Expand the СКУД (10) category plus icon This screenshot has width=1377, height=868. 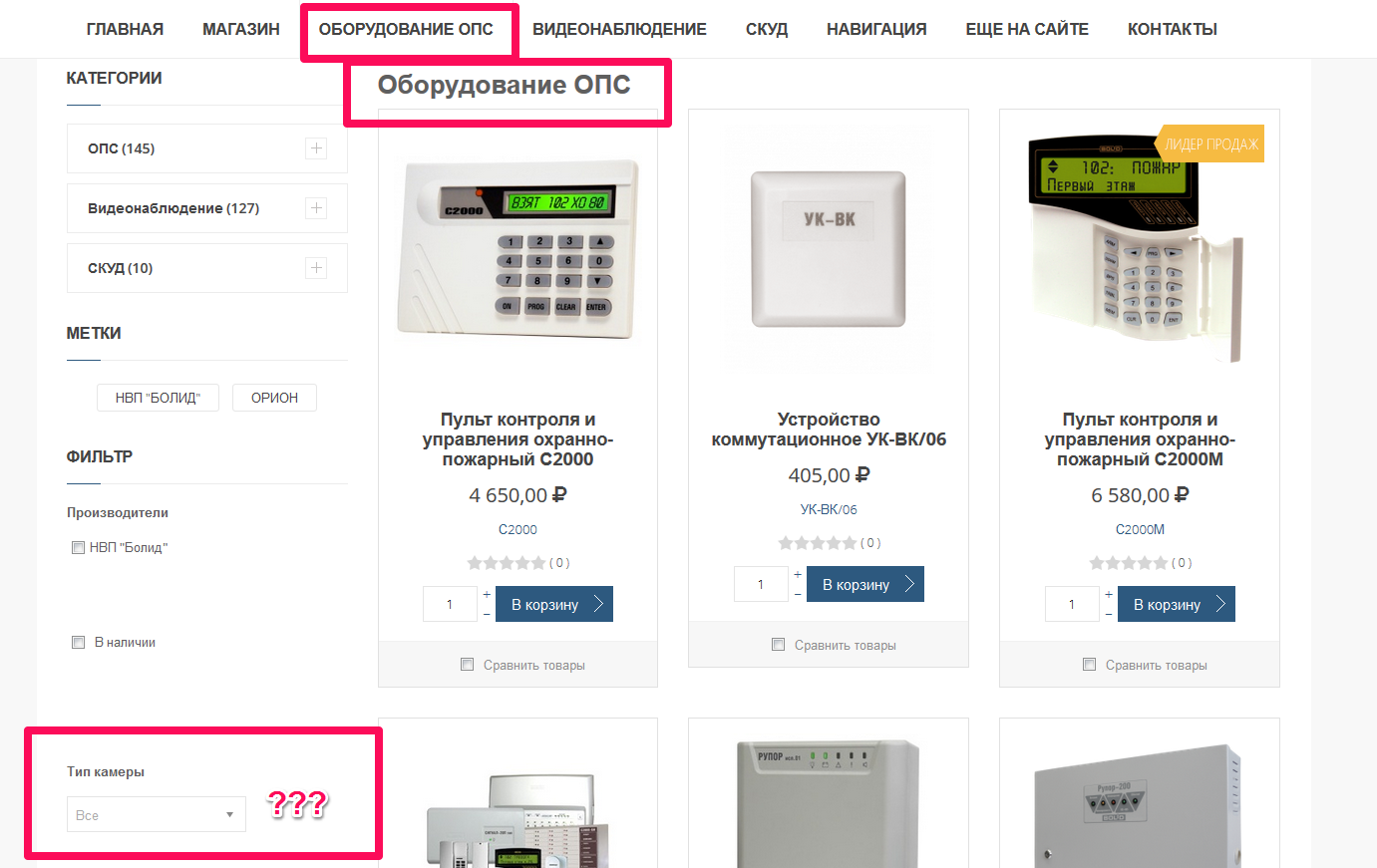tap(316, 268)
